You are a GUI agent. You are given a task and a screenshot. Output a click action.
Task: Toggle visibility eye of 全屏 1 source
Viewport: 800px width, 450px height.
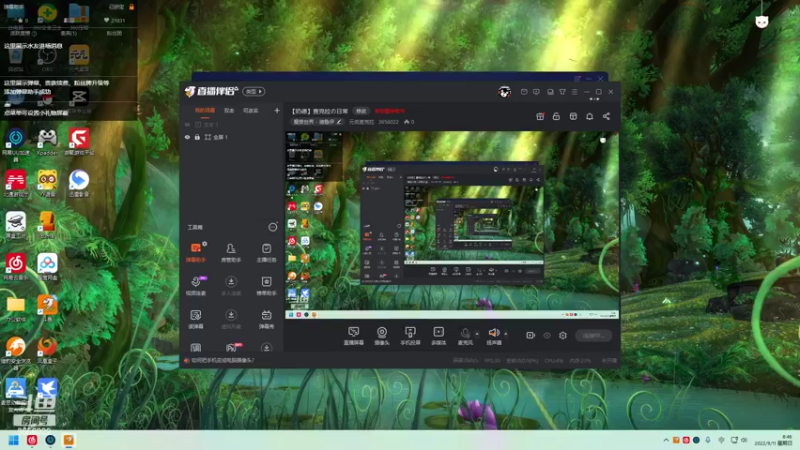click(x=187, y=137)
